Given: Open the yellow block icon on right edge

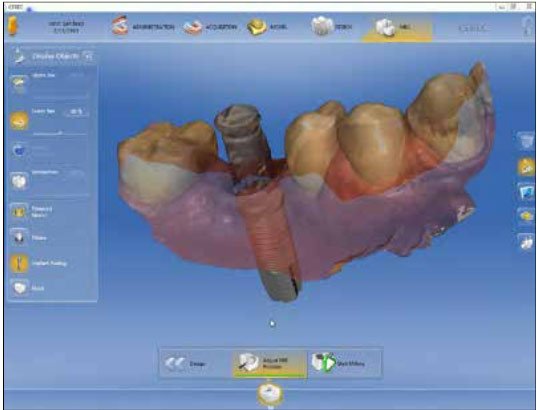Looking at the screenshot, I should coord(527,216).
